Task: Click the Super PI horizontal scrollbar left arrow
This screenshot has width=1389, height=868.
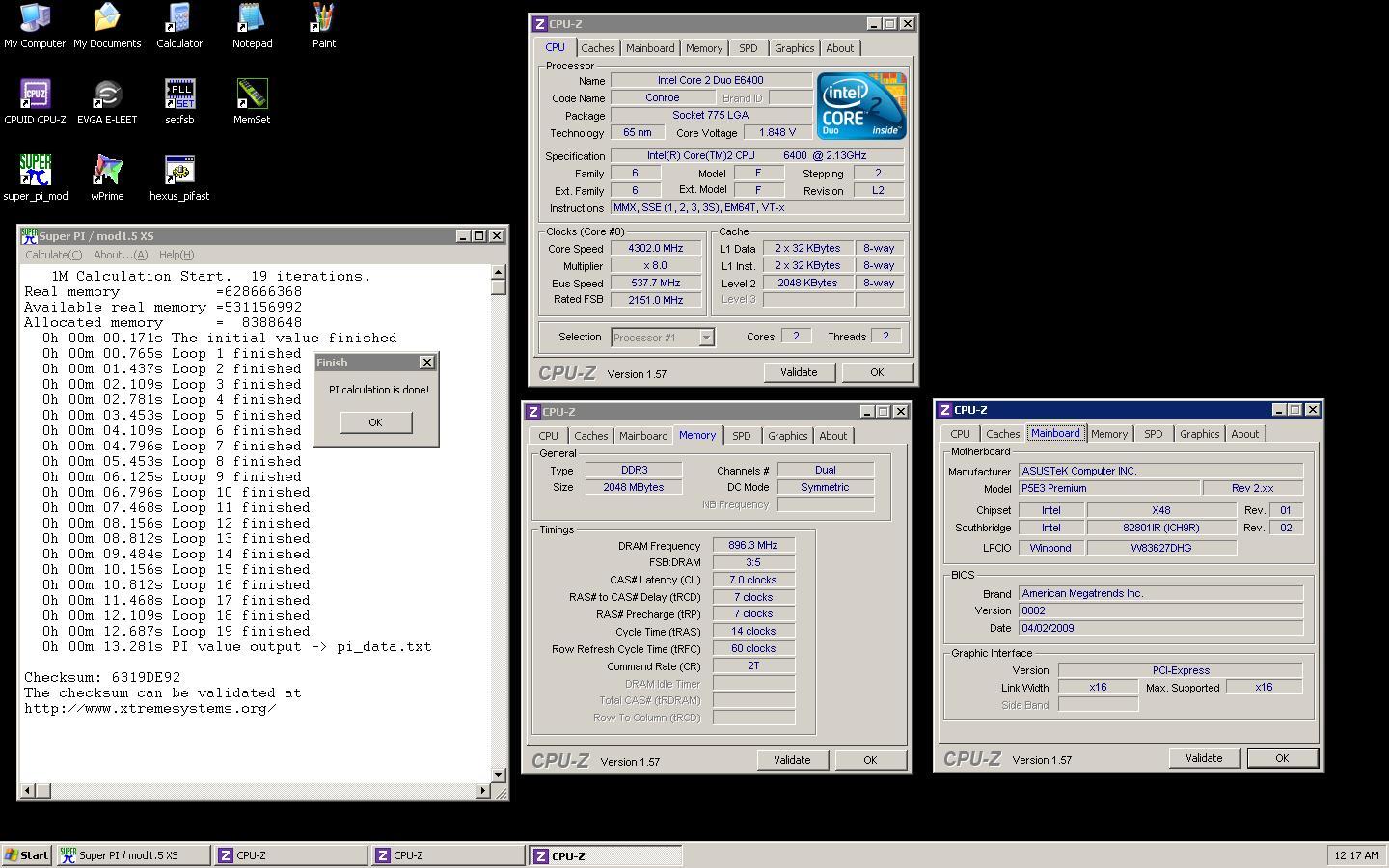Action: pos(28,791)
